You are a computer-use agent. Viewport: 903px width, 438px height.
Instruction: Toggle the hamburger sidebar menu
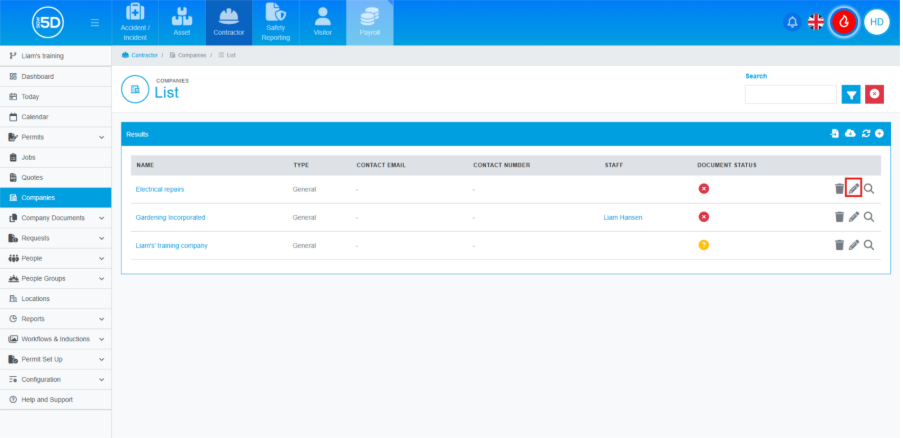pyautogui.click(x=95, y=22)
